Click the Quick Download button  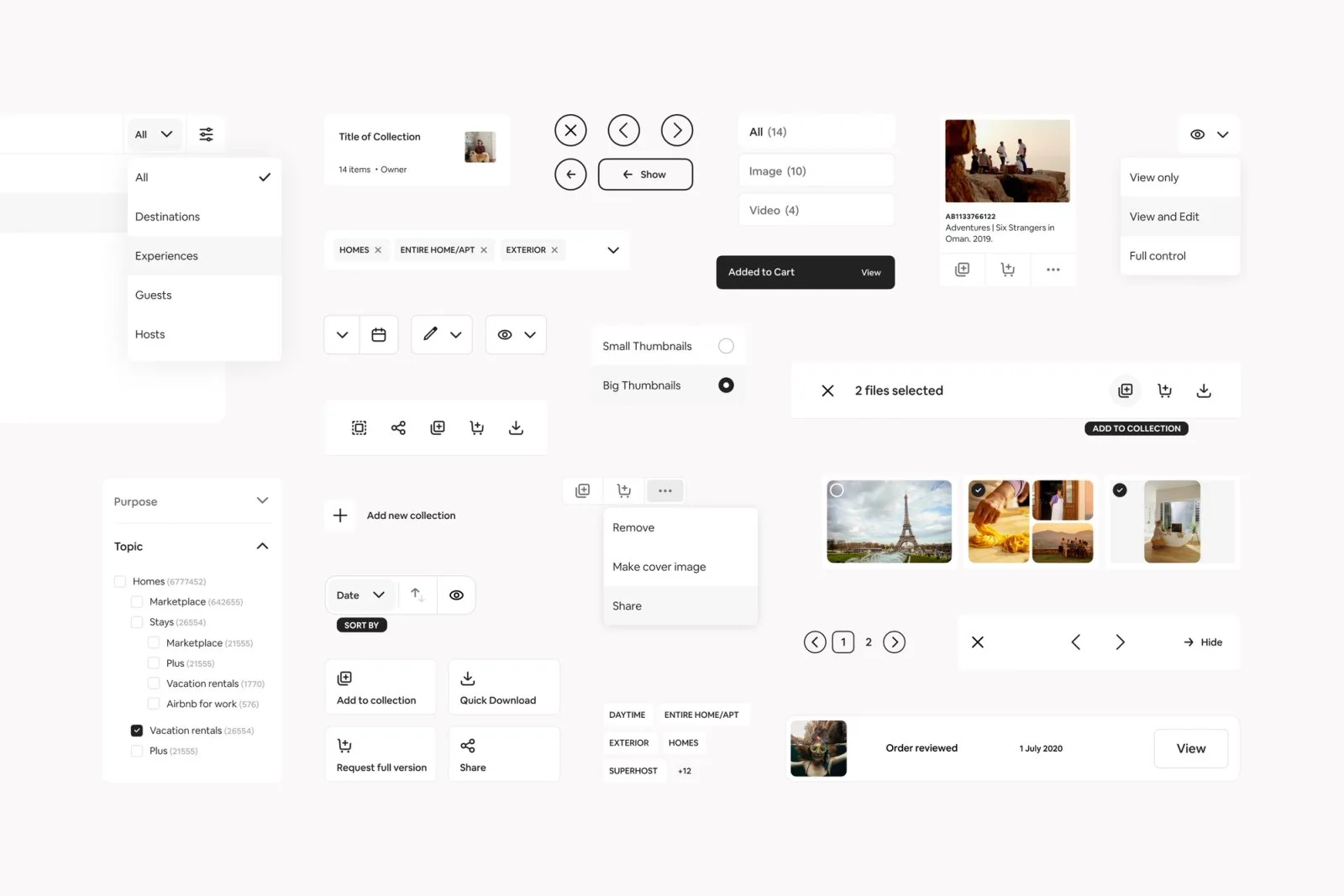[x=503, y=687]
